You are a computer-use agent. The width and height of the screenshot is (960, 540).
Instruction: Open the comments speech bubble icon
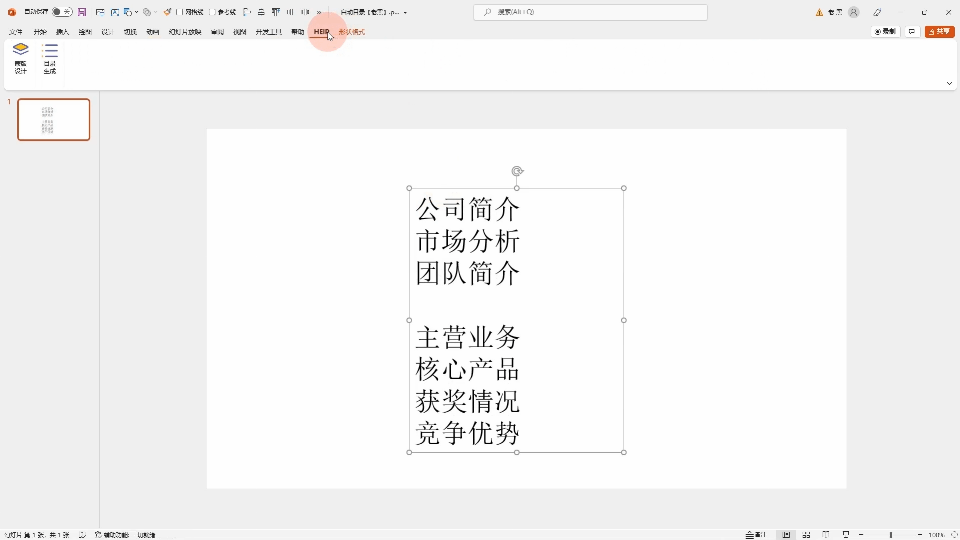(x=912, y=31)
